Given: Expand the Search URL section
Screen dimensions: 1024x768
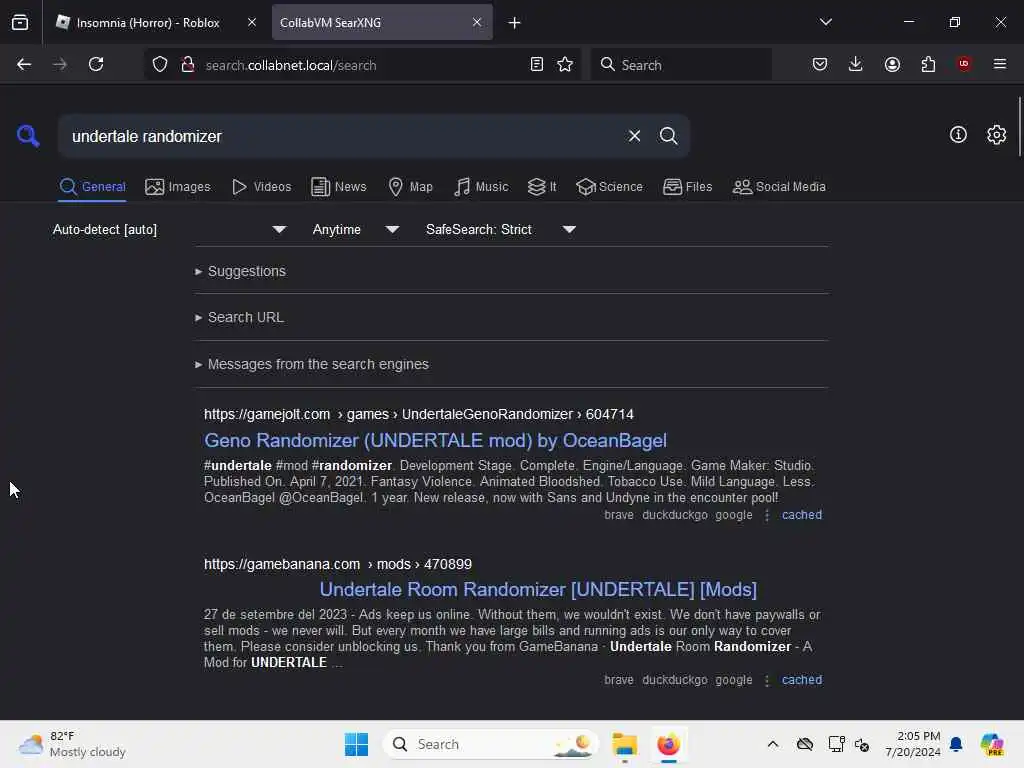Looking at the screenshot, I should 239,317.
